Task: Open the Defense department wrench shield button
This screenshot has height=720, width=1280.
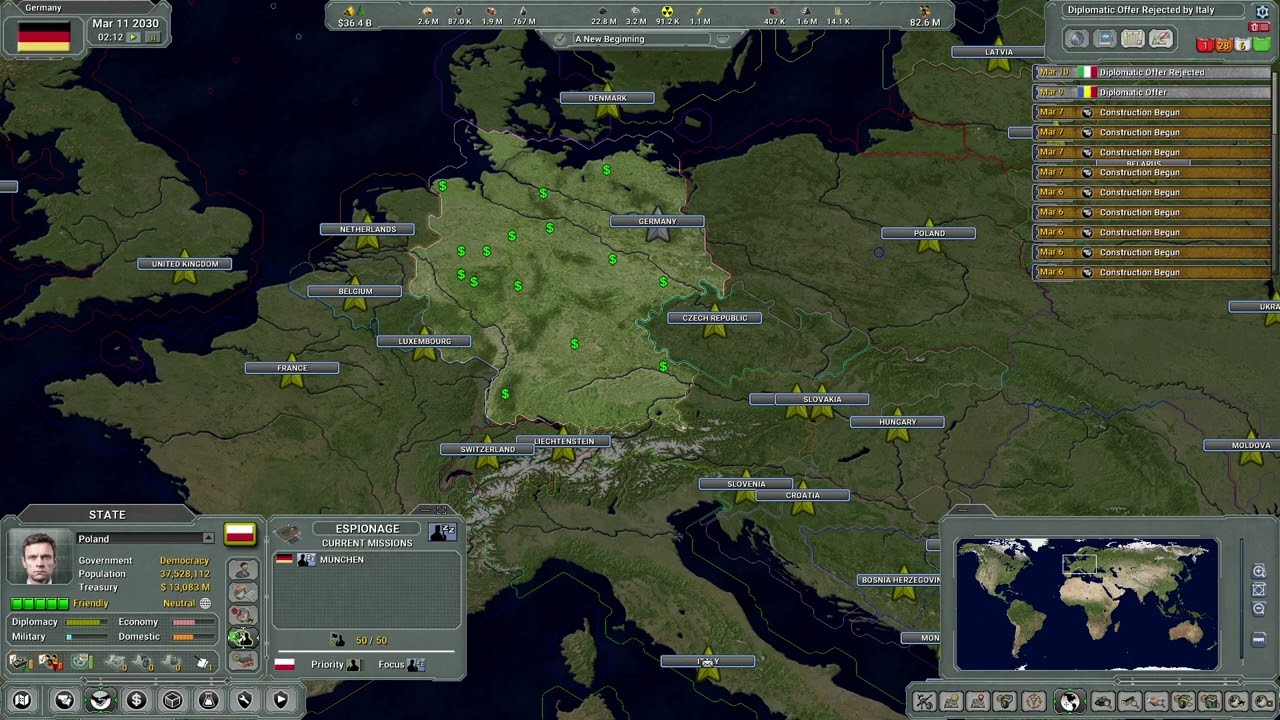Action: 245,700
